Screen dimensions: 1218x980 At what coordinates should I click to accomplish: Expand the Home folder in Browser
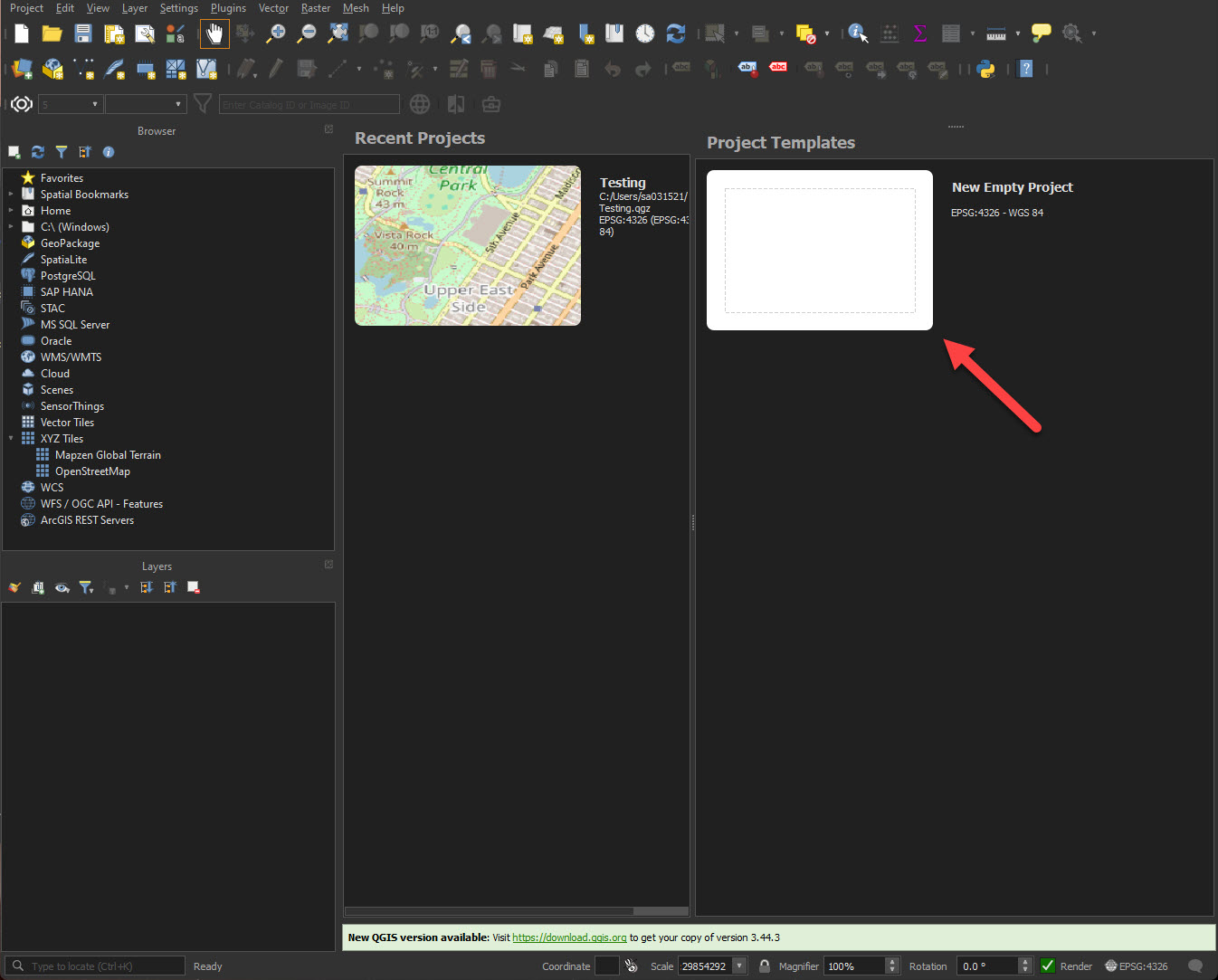(11, 211)
